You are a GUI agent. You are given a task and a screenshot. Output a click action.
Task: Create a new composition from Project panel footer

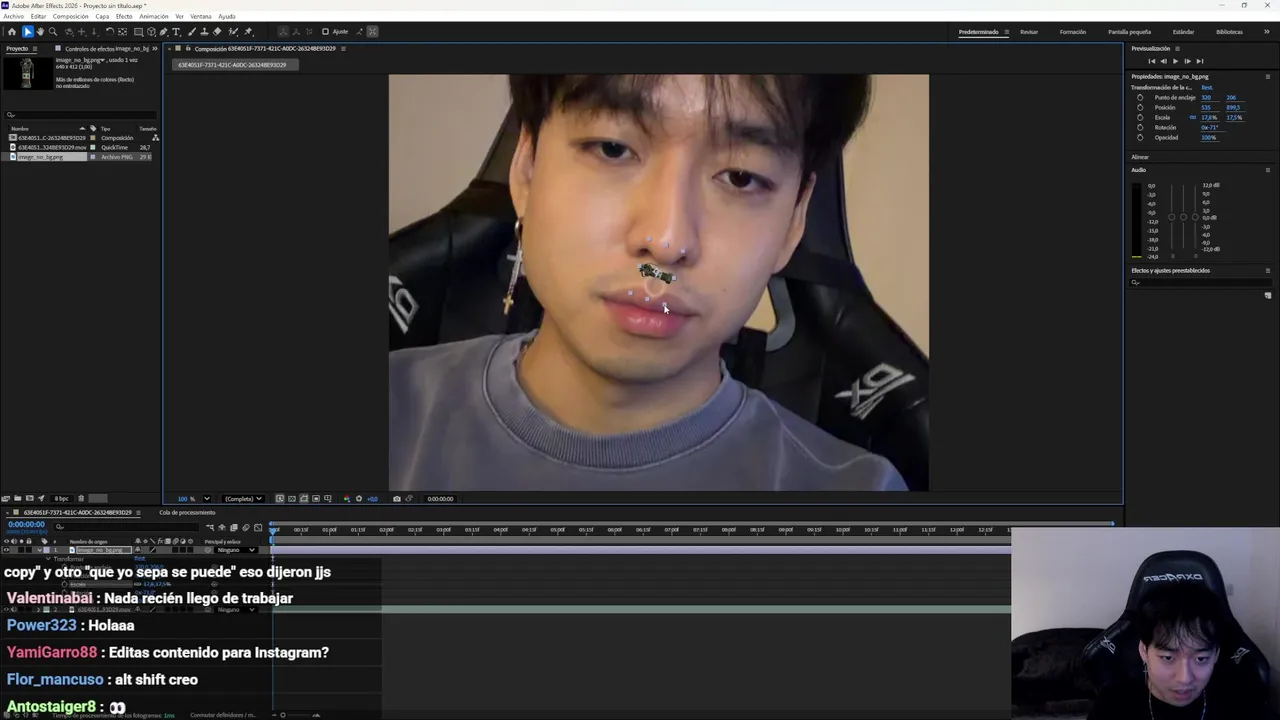point(29,498)
